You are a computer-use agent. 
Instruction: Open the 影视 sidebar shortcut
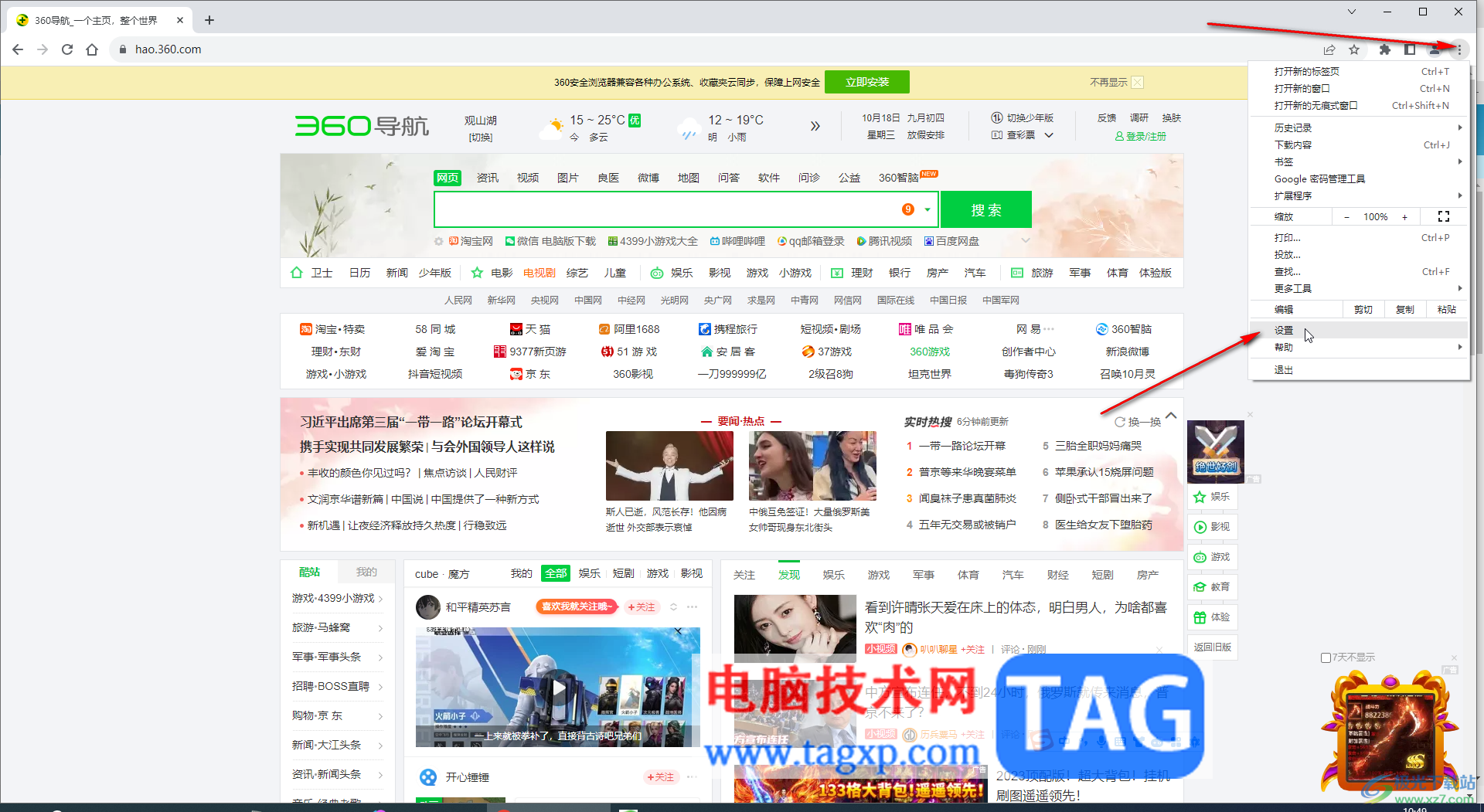[x=1212, y=527]
